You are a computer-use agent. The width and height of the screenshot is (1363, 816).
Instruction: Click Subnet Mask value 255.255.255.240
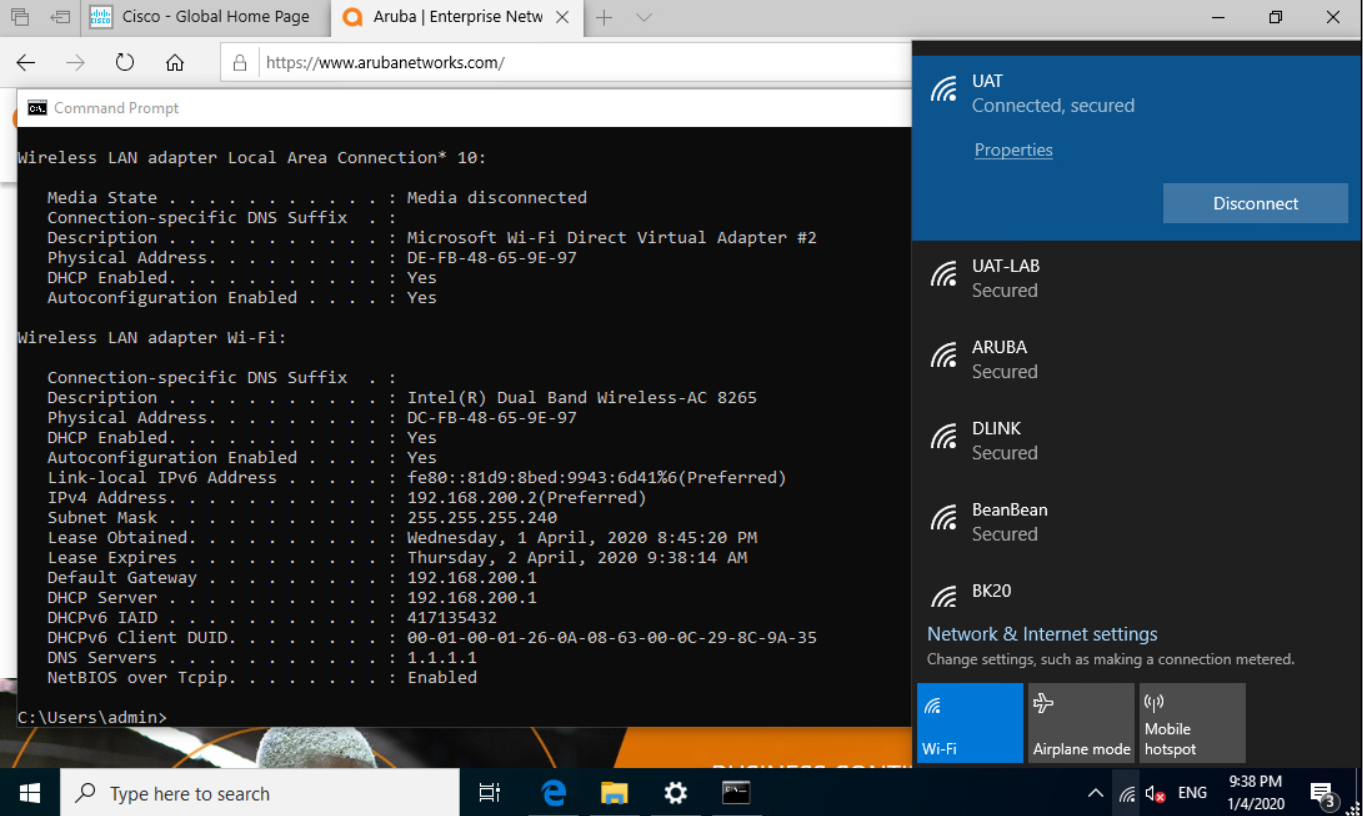[482, 517]
